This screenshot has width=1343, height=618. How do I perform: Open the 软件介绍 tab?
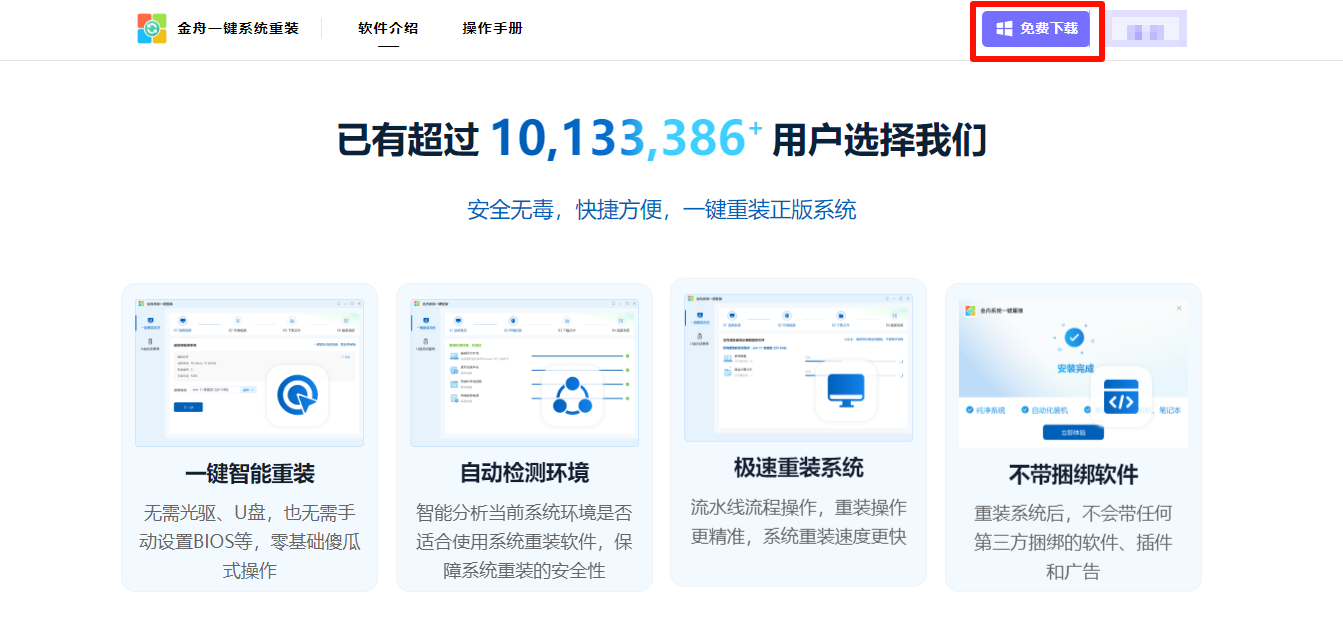388,28
